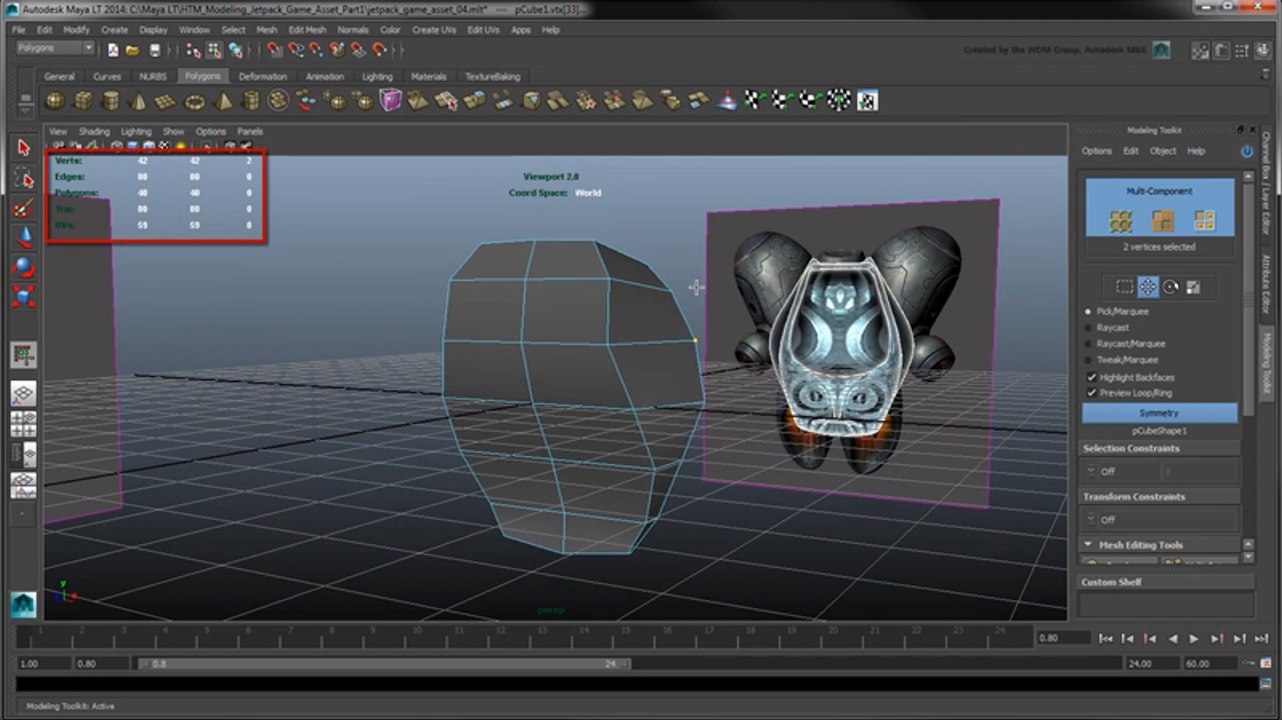Create a polygon cube from the shelf
The height and width of the screenshot is (720, 1282).
point(84,101)
